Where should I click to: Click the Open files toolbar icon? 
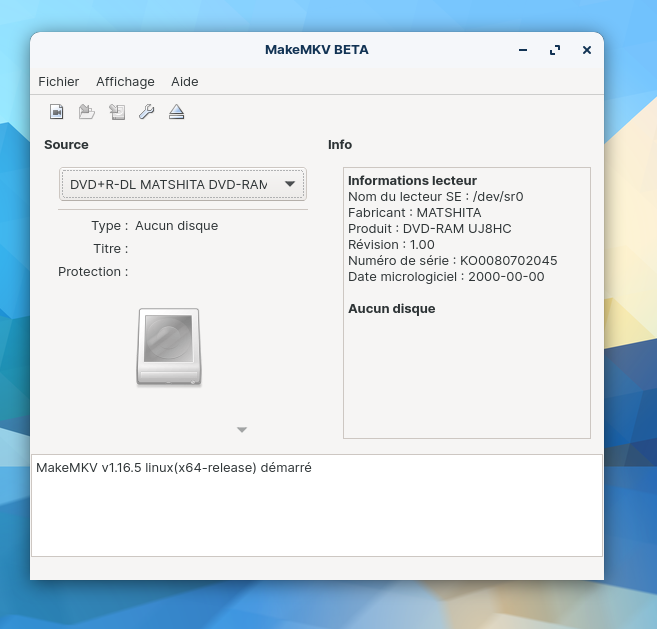tap(57, 112)
